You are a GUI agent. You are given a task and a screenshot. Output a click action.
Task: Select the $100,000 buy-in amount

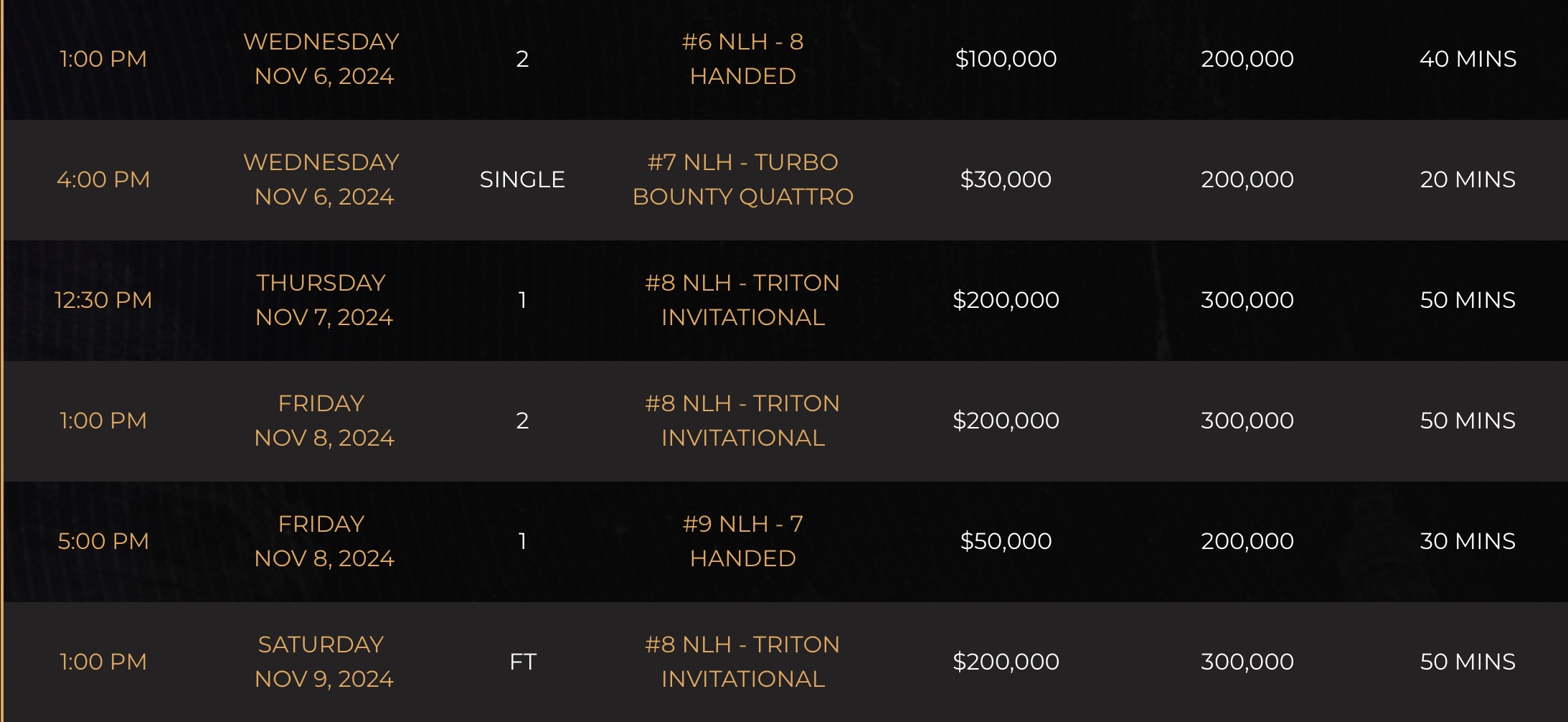coord(1006,59)
